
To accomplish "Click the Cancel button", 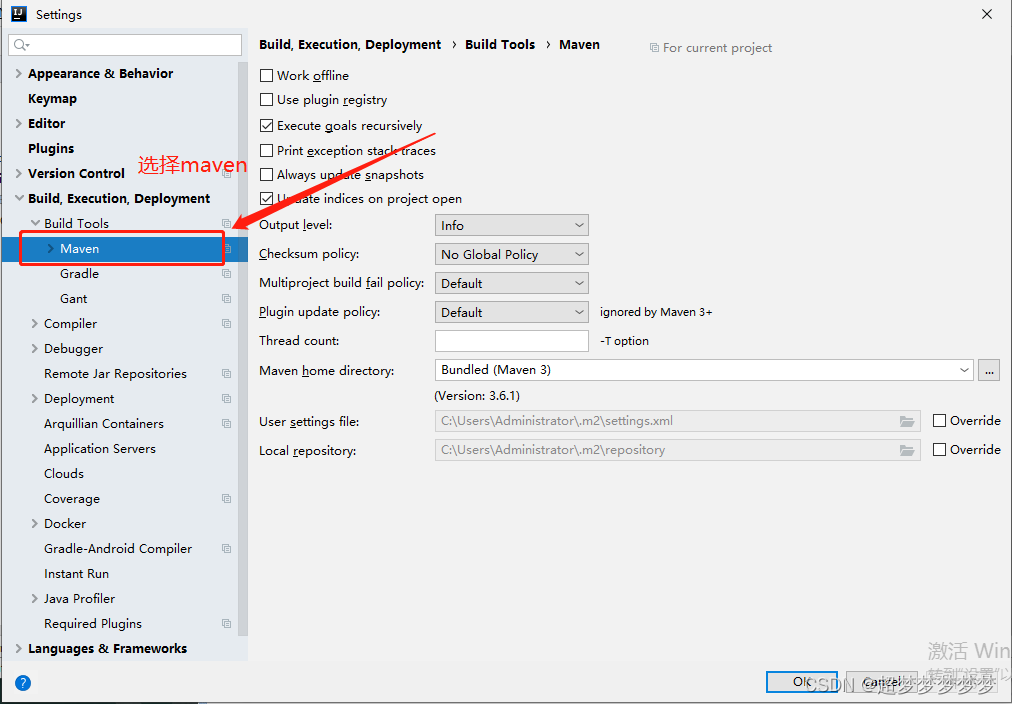I will click(882, 681).
